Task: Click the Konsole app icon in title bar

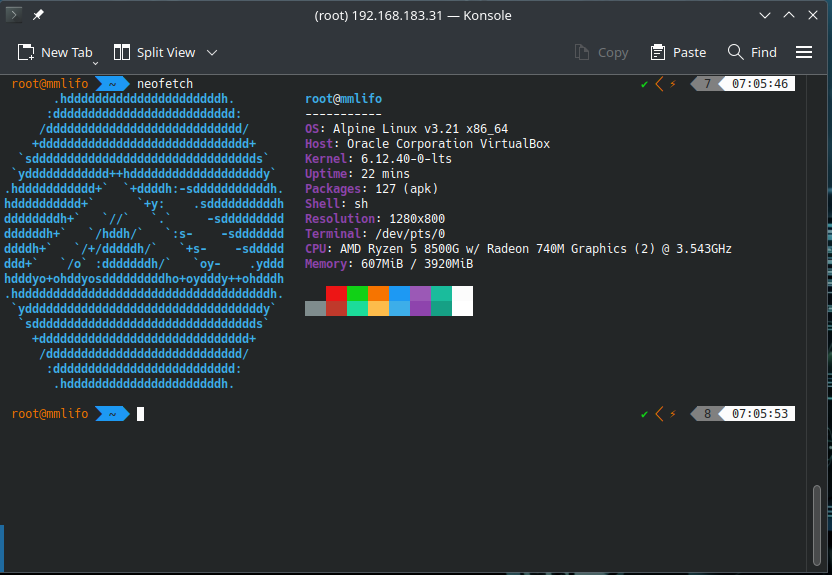Action: pos(14,15)
